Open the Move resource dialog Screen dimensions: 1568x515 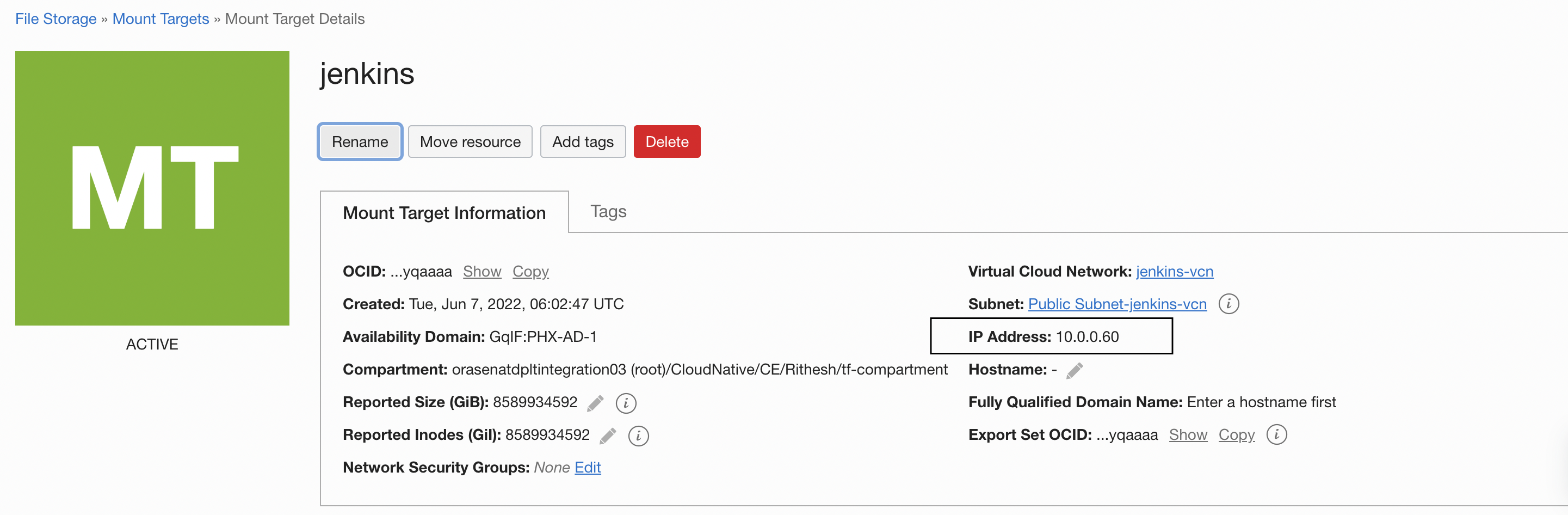[x=470, y=141]
